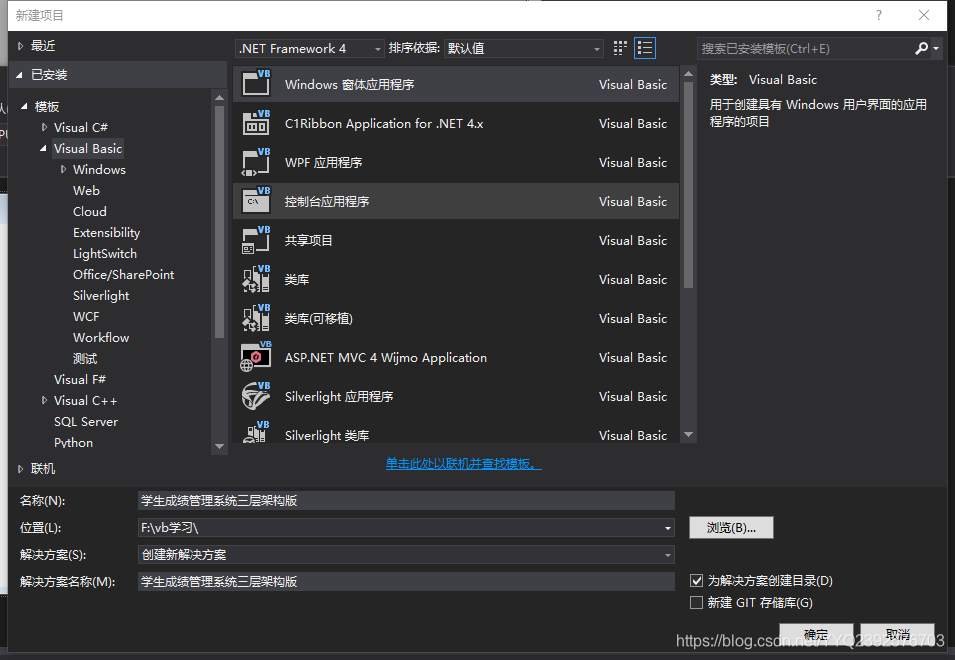955x660 pixels.
Task: Select Workflow category
Action: click(101, 337)
